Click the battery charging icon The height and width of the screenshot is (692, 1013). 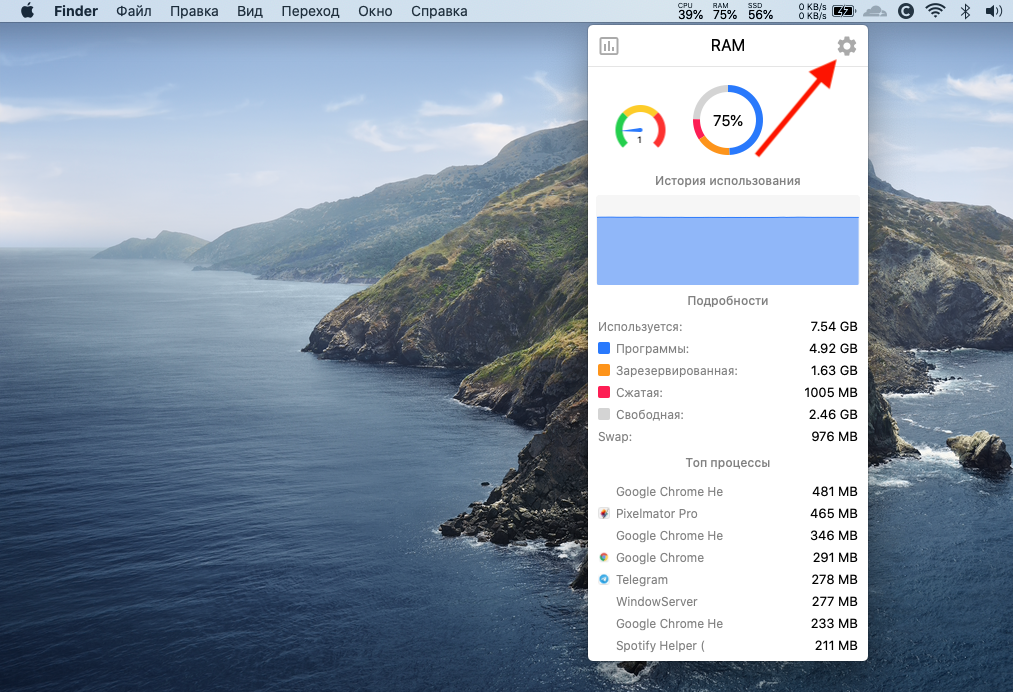click(x=843, y=12)
